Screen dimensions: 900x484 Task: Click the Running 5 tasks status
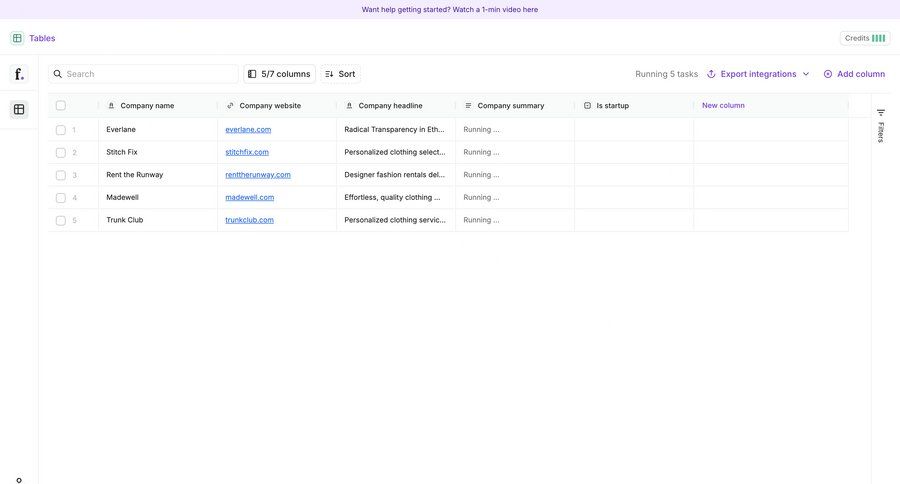pos(666,74)
